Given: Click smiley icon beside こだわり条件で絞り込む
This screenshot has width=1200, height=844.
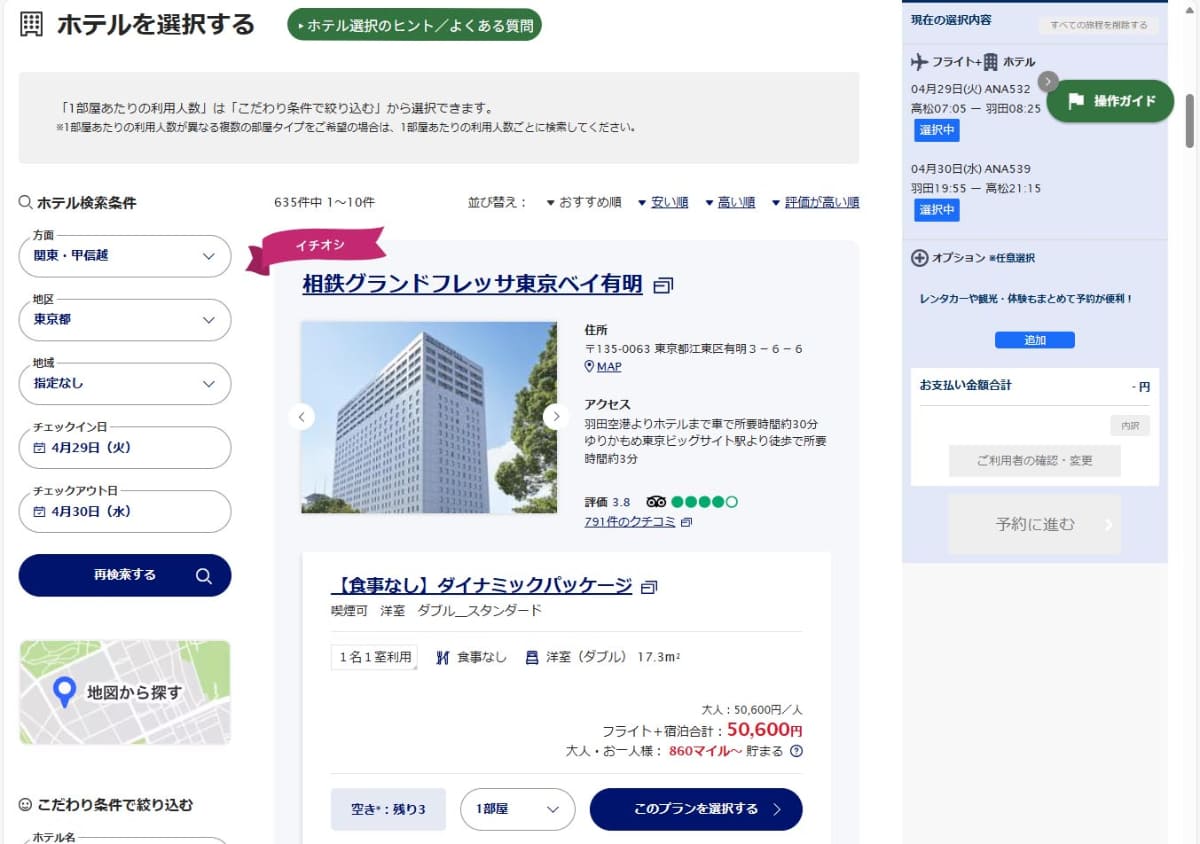Looking at the screenshot, I should coord(26,804).
